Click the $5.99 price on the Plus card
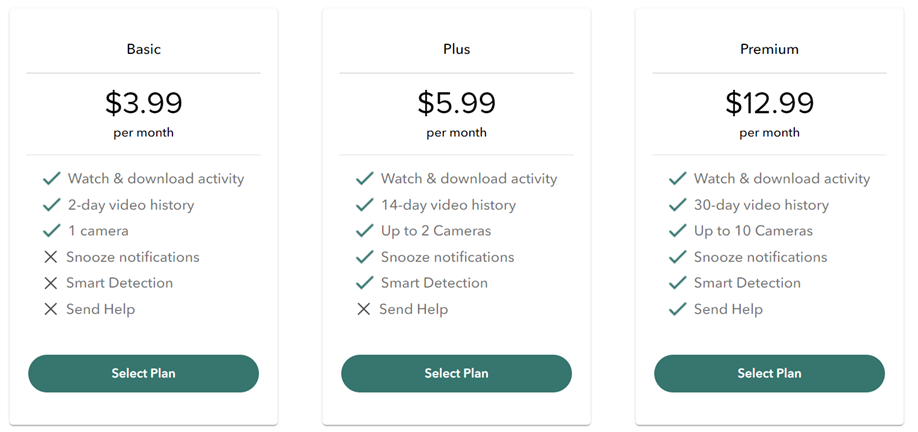 click(x=456, y=102)
